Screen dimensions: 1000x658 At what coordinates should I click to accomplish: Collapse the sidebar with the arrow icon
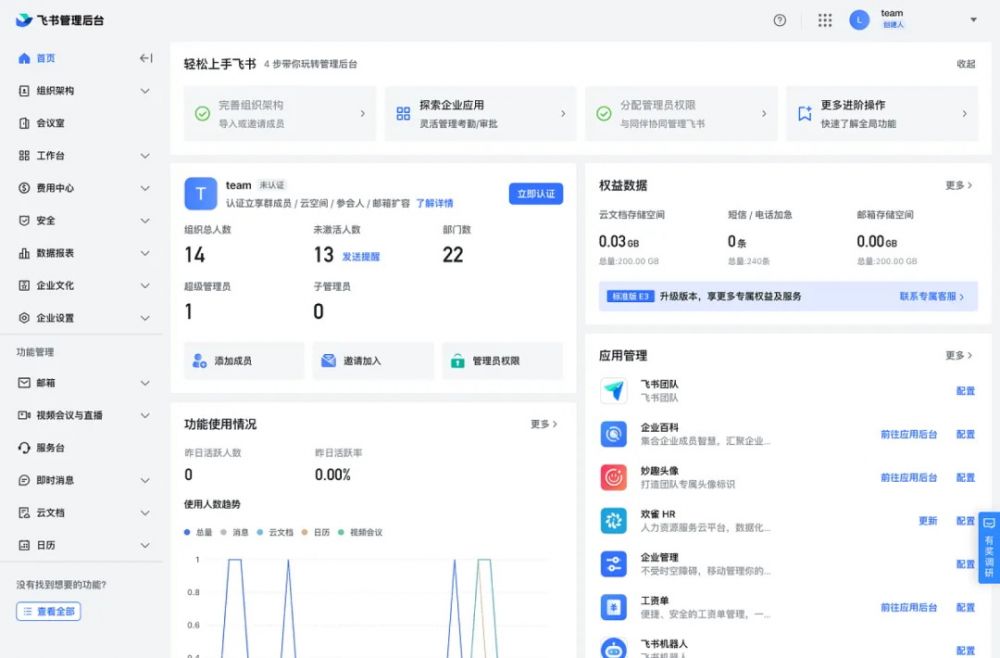[146, 58]
